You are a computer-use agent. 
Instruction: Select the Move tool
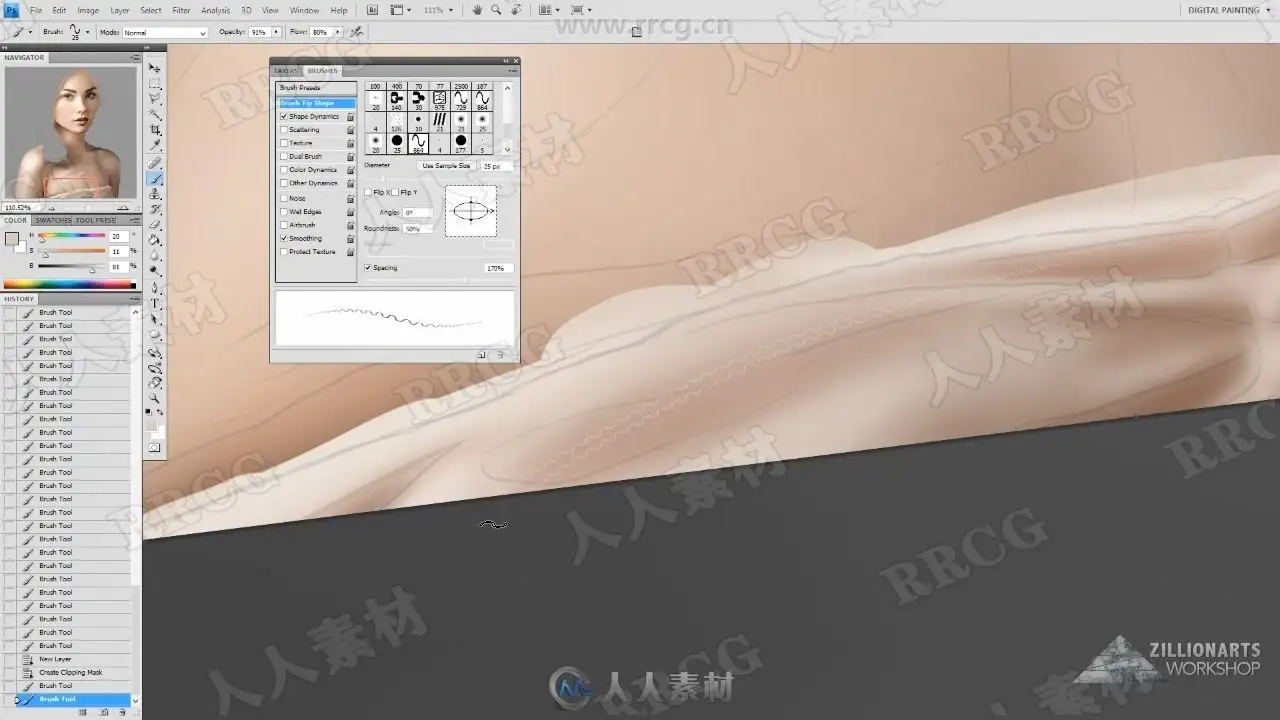point(155,68)
